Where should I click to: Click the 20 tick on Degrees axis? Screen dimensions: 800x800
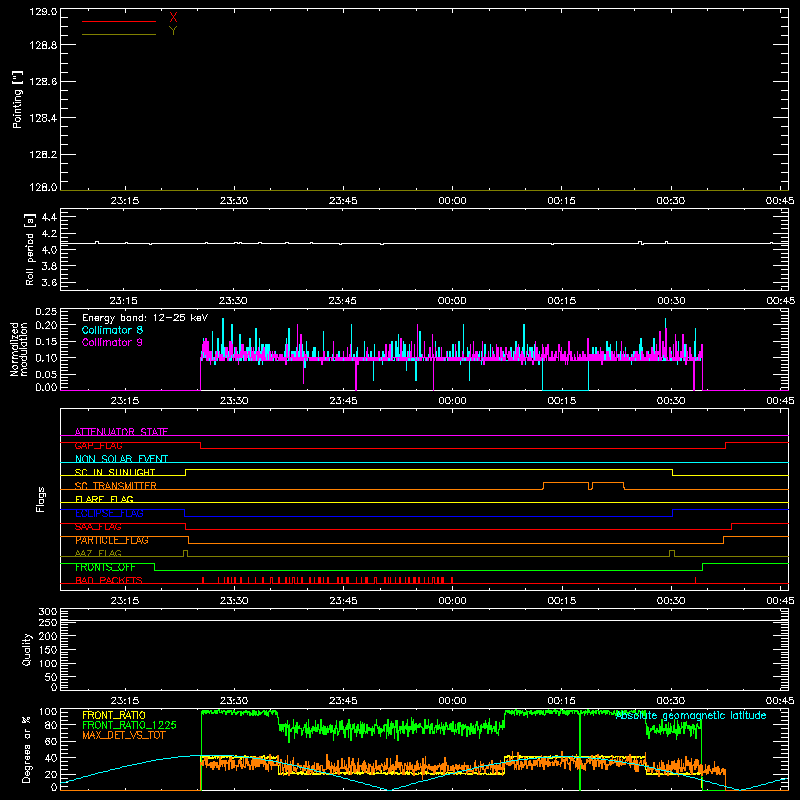51,774
